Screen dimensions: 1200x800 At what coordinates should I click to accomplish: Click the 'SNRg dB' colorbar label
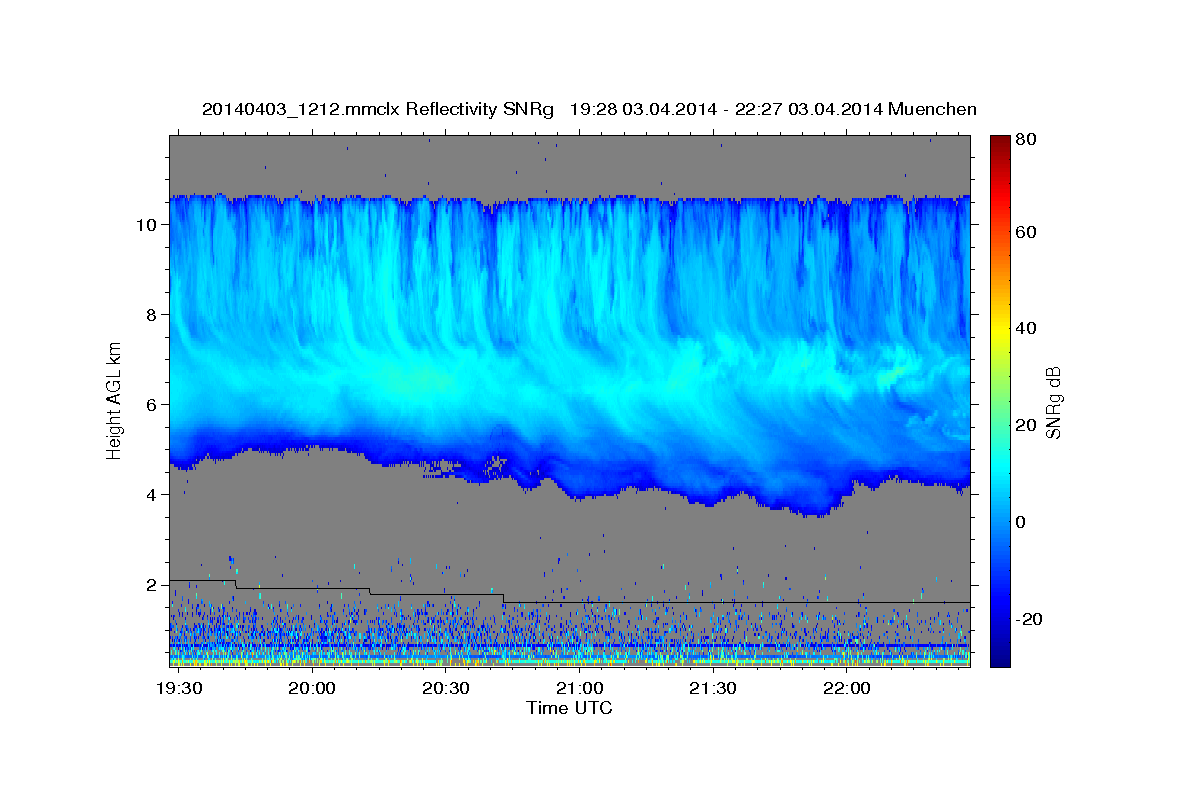pos(1053,402)
